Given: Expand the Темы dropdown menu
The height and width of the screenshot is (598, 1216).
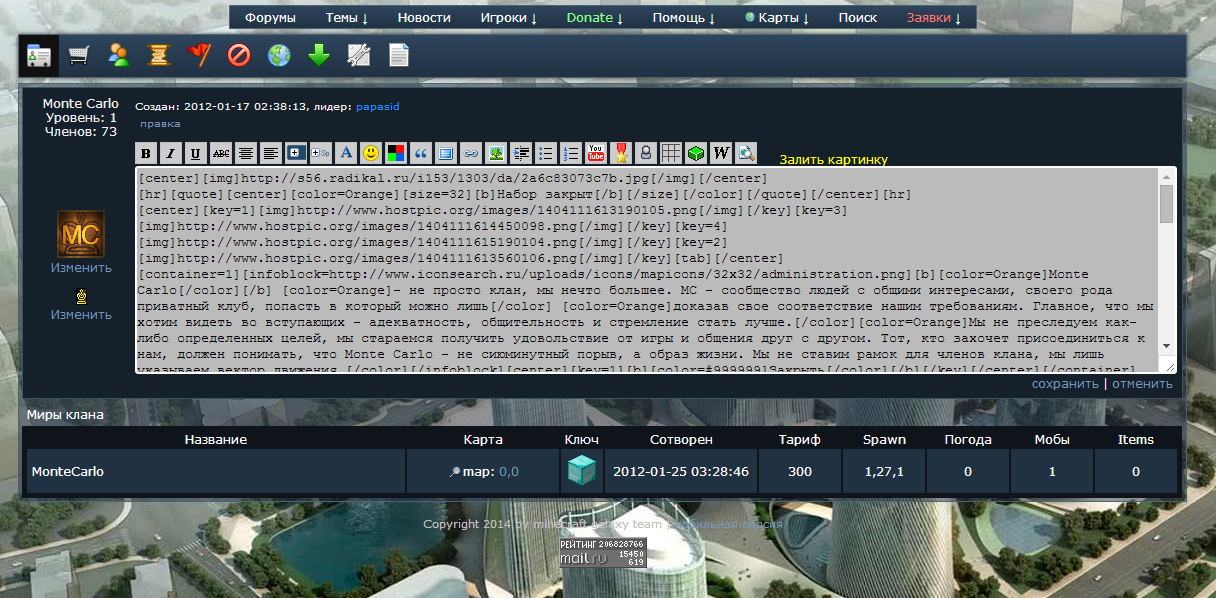Looking at the screenshot, I should tap(346, 18).
